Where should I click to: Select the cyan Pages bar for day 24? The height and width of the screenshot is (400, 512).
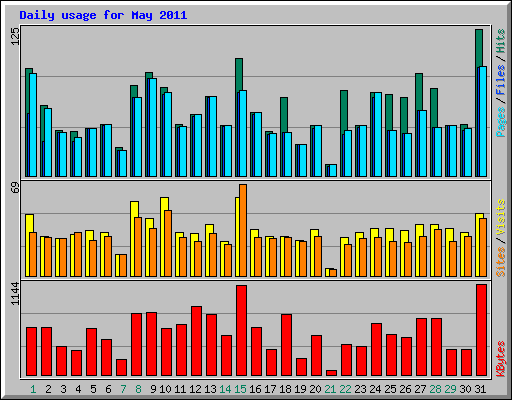[378, 135]
